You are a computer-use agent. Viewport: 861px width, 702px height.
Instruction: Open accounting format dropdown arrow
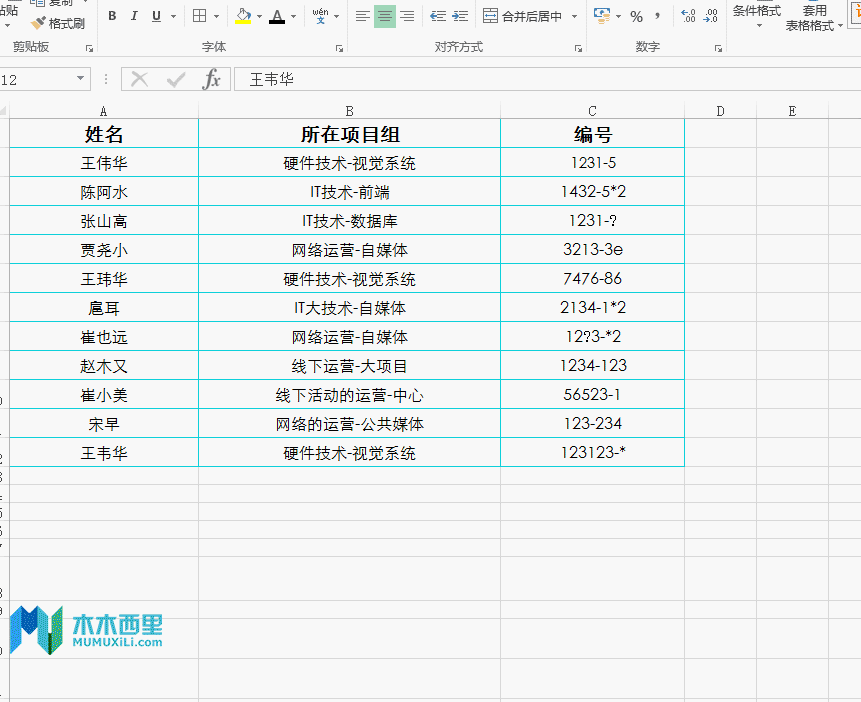click(x=619, y=16)
